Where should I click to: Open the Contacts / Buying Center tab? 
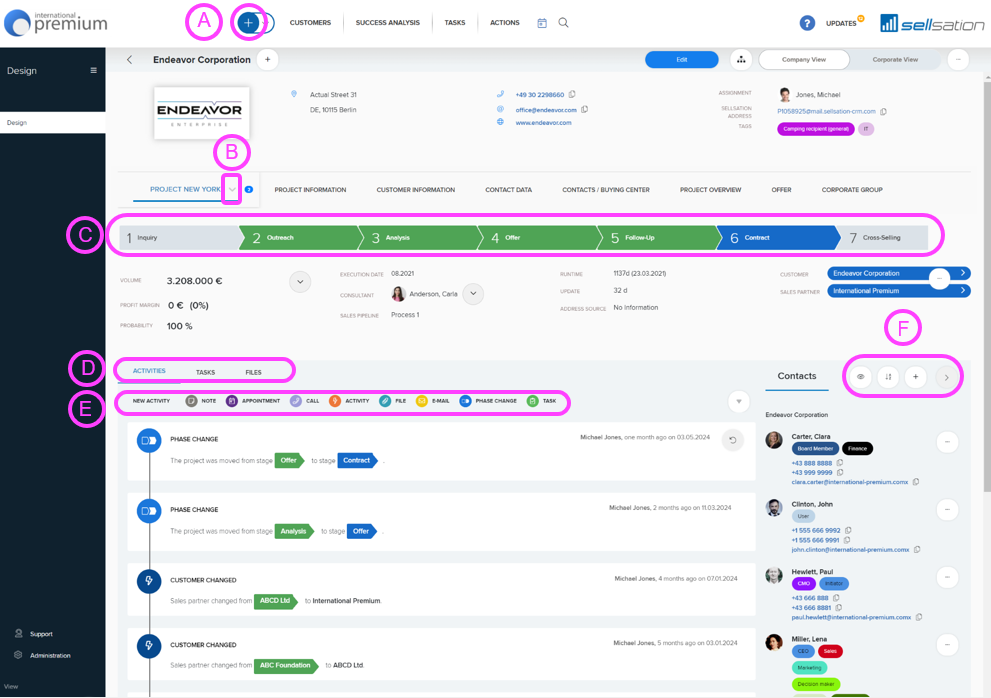coord(606,190)
